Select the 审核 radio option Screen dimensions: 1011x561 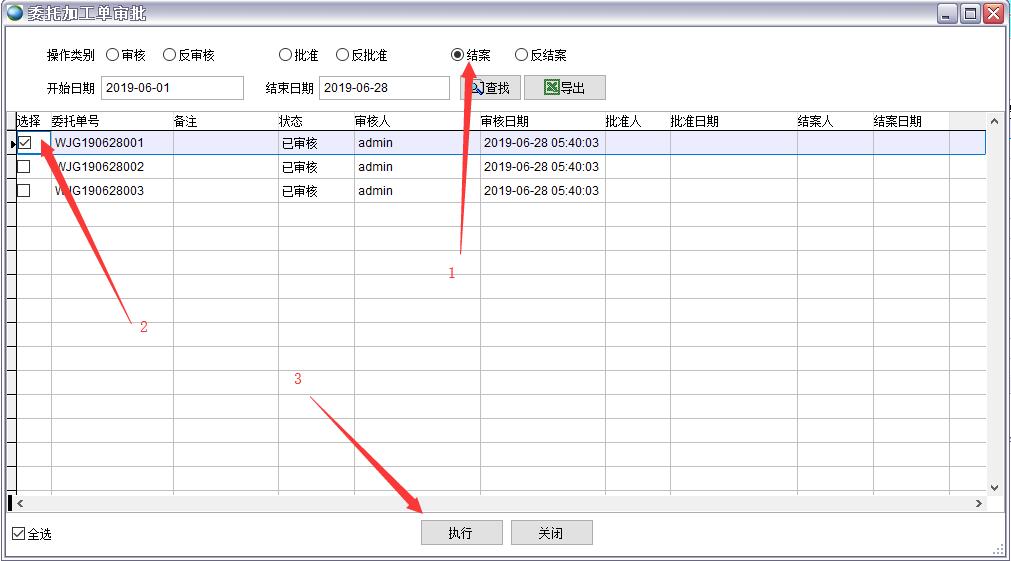coord(112,55)
